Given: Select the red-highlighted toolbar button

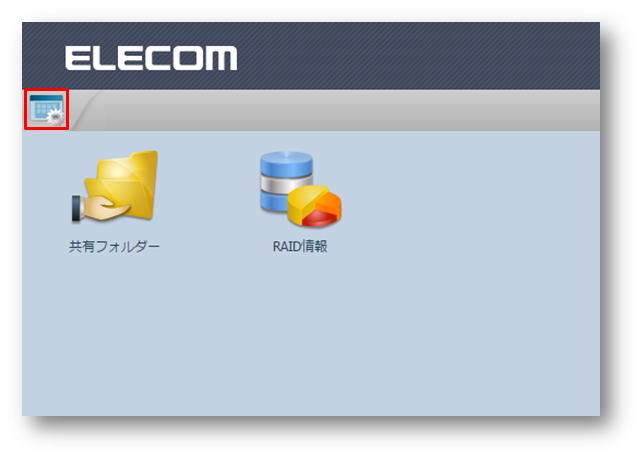Looking at the screenshot, I should (46, 109).
